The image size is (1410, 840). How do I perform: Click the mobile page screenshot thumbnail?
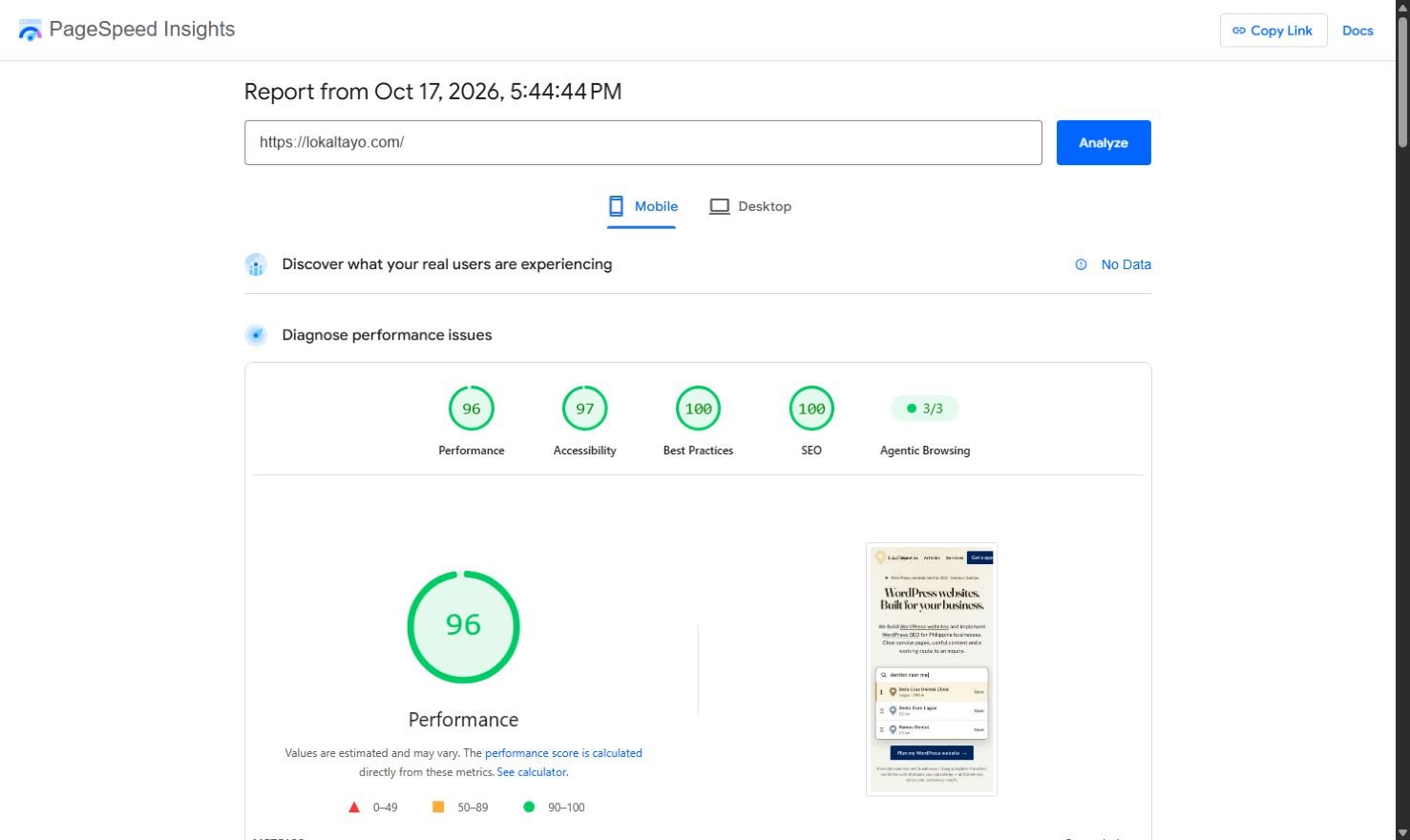[x=932, y=669]
